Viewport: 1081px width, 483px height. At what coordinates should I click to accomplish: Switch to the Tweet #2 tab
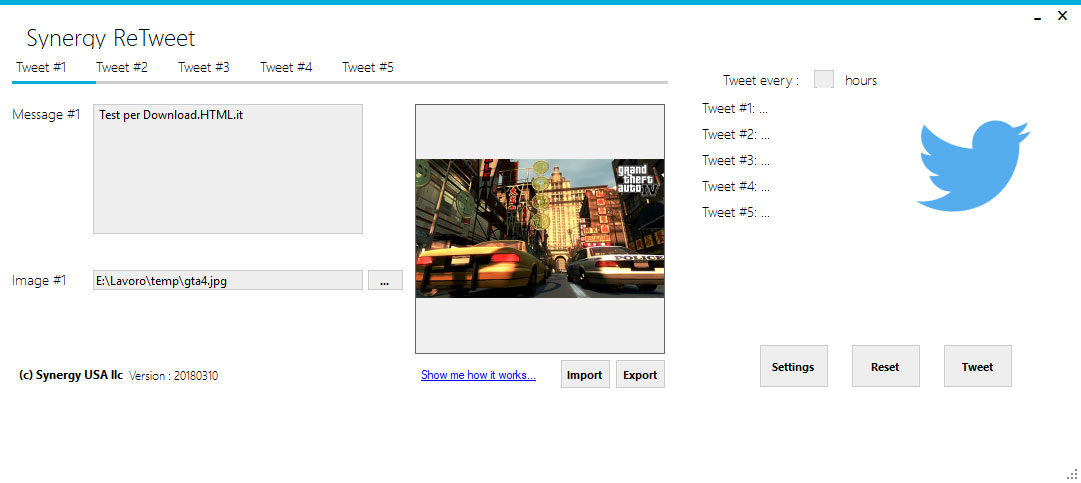click(x=122, y=68)
